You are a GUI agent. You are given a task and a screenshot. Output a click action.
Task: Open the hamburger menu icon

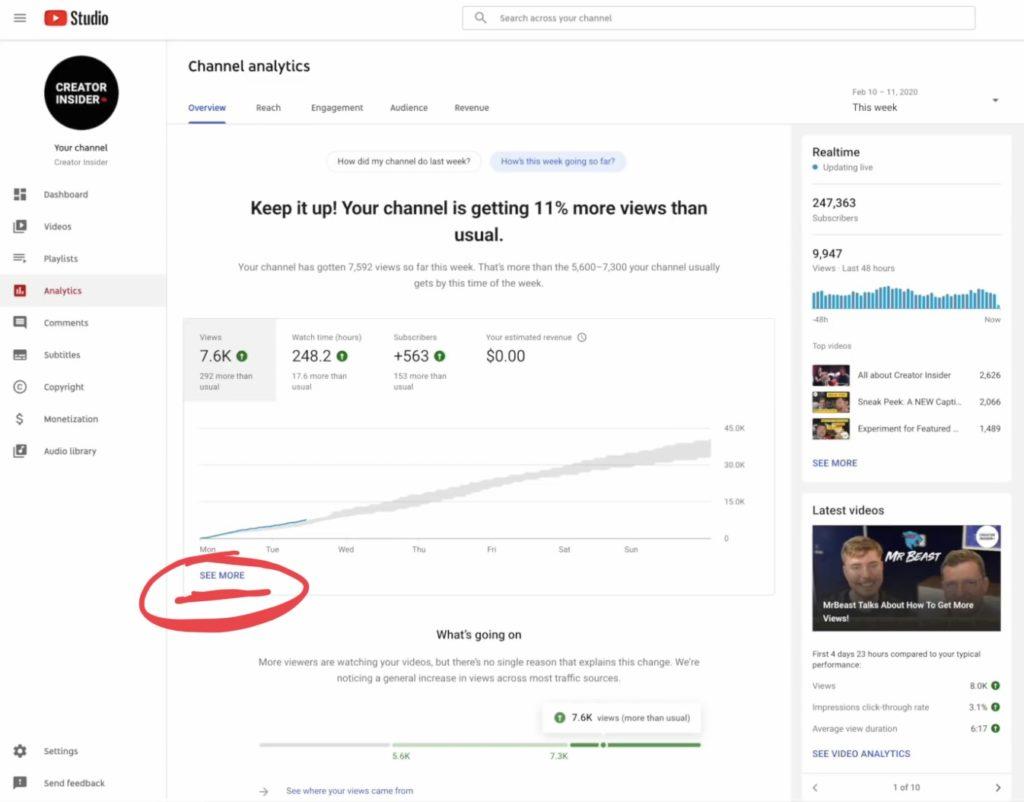(x=20, y=18)
